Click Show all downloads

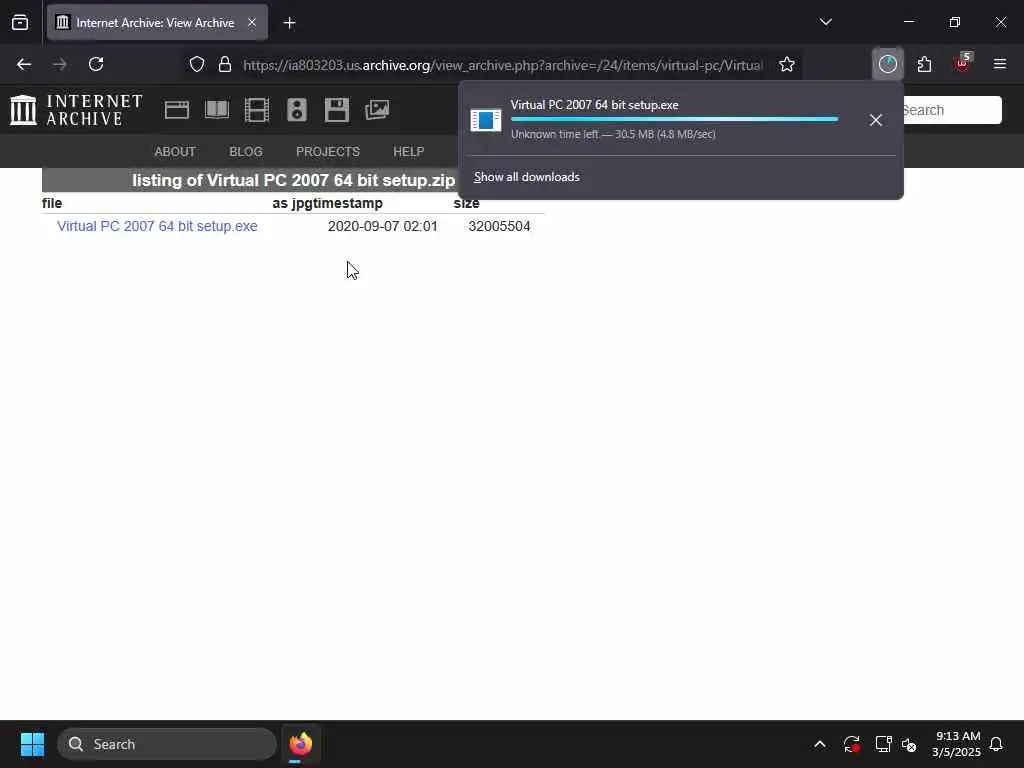(527, 177)
